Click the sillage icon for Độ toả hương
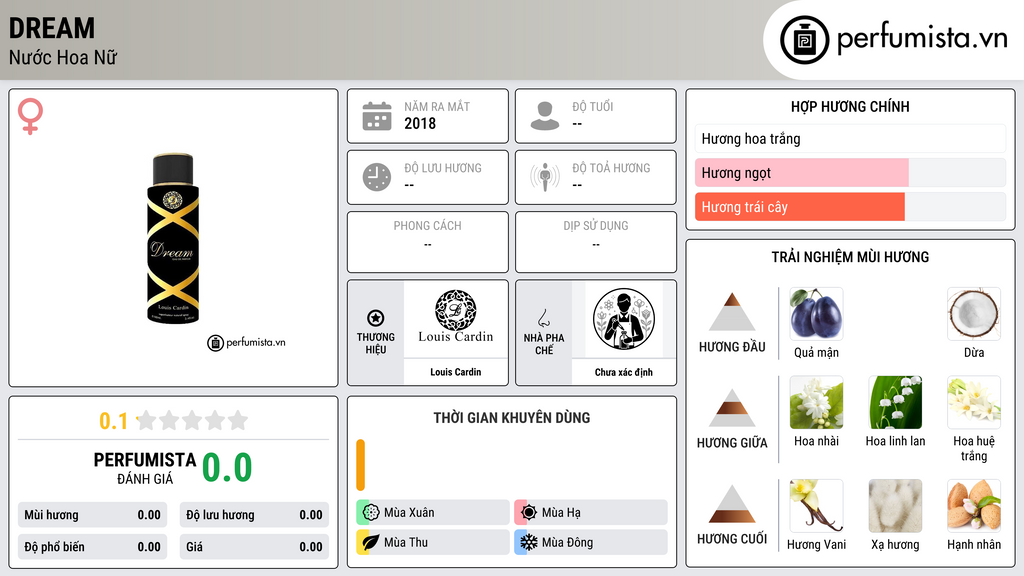This screenshot has height=576, width=1024. tap(545, 177)
